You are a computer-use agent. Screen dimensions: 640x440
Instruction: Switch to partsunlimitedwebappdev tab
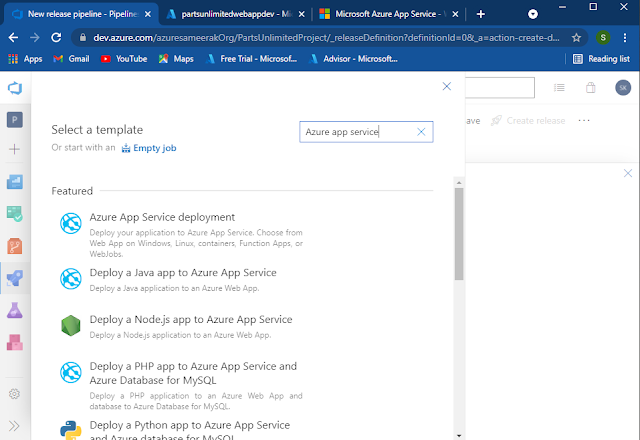coord(236,14)
